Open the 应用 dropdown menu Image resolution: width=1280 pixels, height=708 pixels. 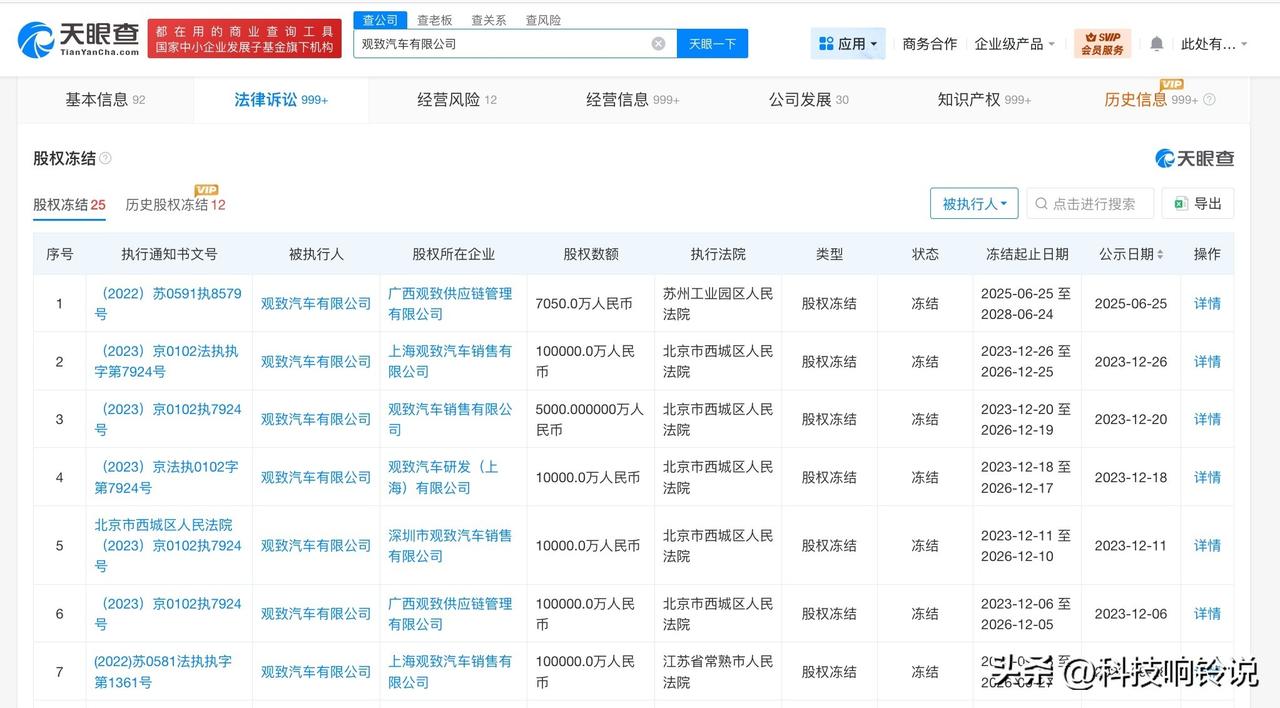[848, 44]
